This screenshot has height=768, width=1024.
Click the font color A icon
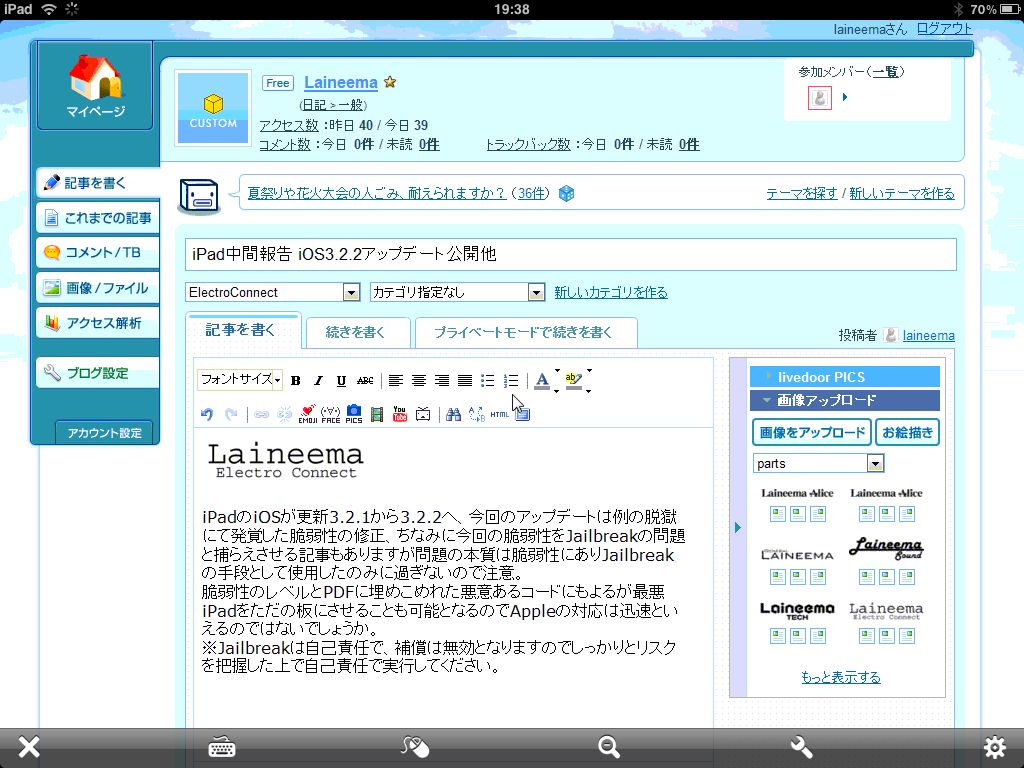[x=542, y=380]
